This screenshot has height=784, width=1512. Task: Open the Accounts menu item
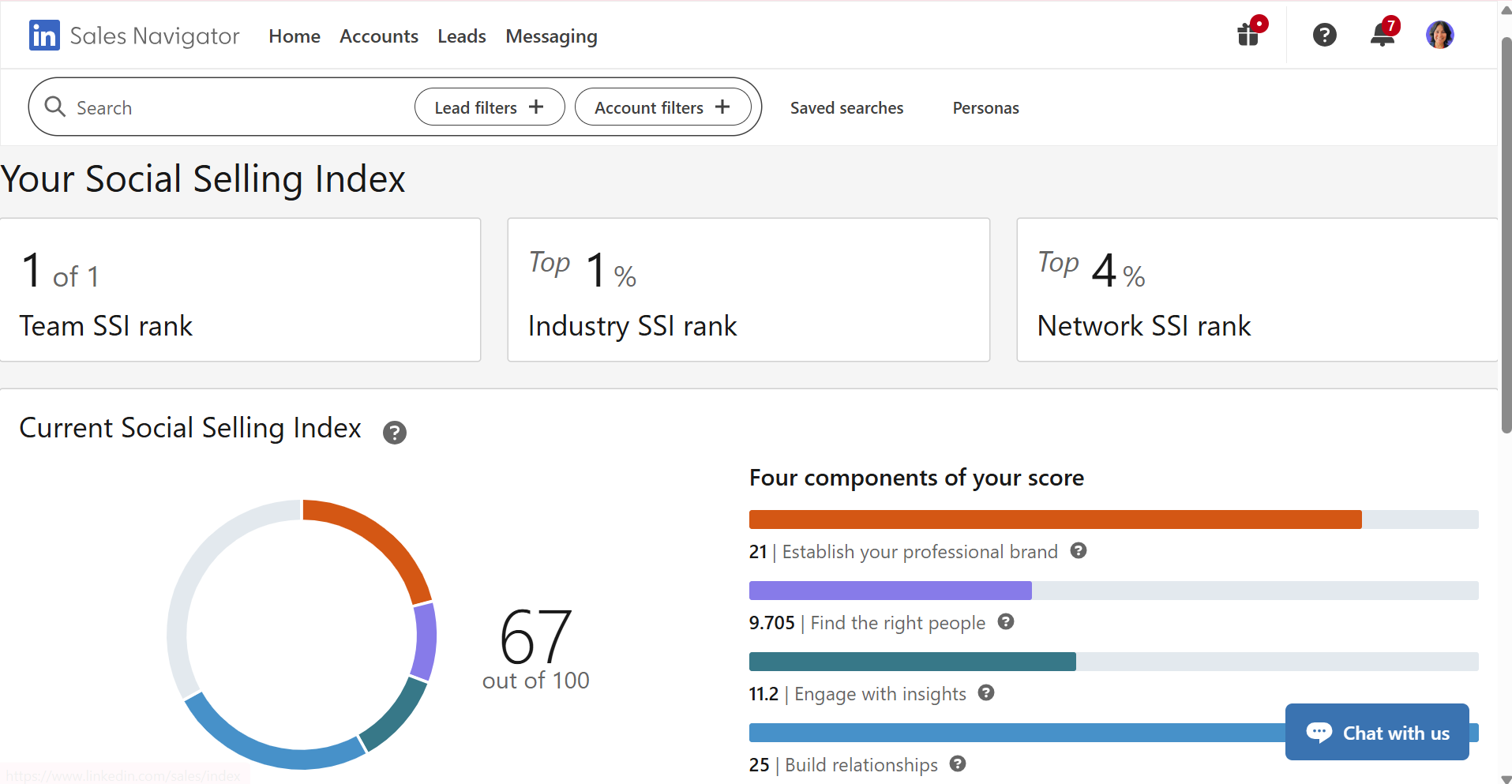point(379,36)
